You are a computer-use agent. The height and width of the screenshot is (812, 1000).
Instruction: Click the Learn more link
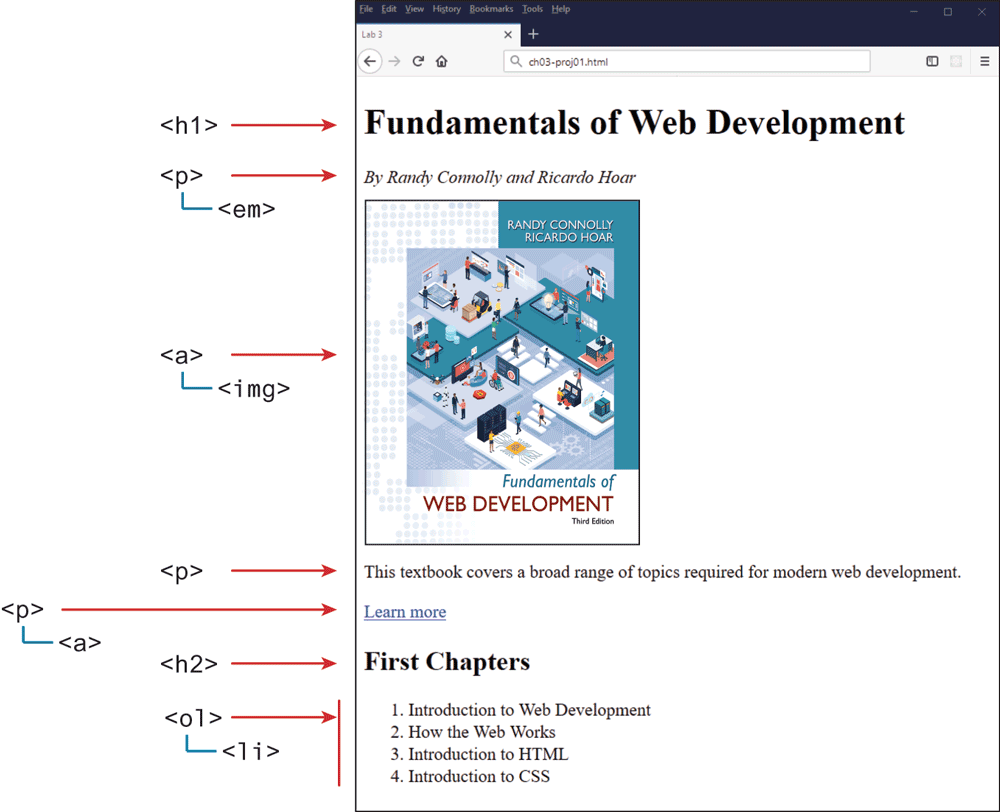405,612
